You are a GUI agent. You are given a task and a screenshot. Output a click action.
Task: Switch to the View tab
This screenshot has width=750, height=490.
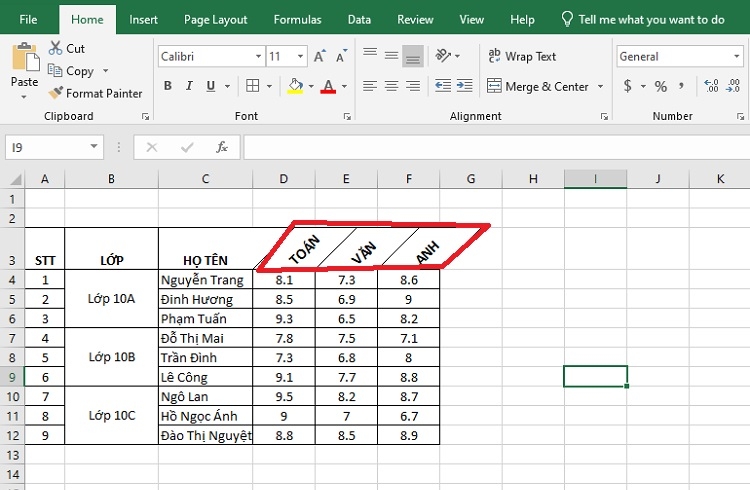tap(472, 20)
